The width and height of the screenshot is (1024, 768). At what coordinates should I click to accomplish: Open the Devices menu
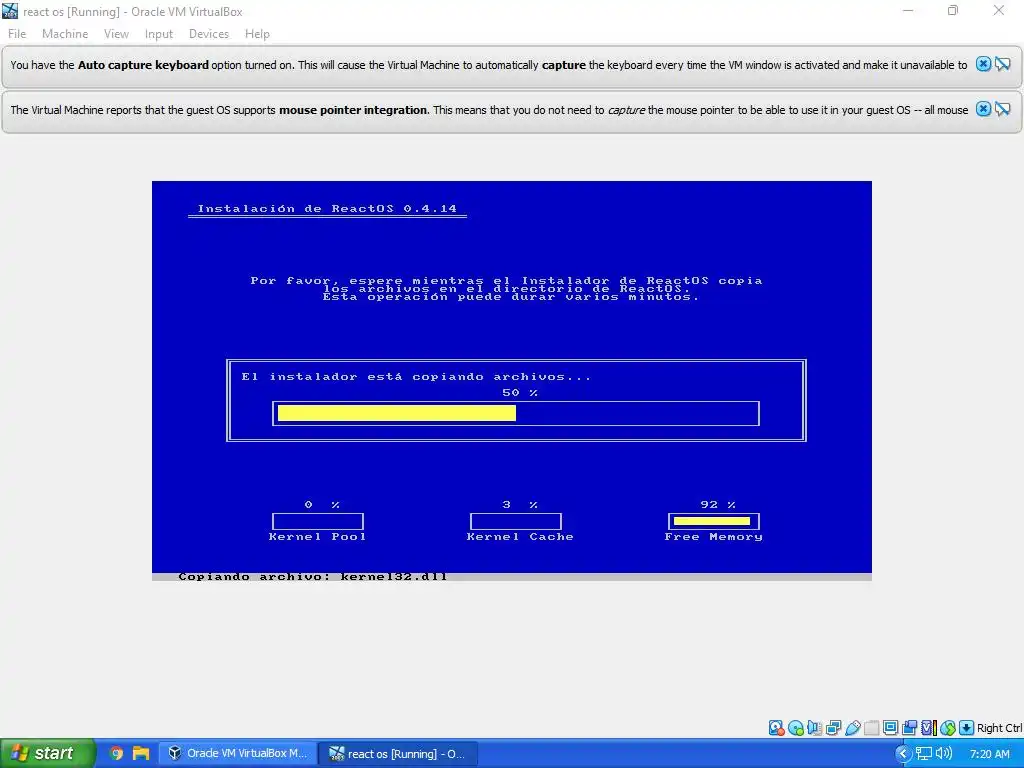(x=209, y=34)
